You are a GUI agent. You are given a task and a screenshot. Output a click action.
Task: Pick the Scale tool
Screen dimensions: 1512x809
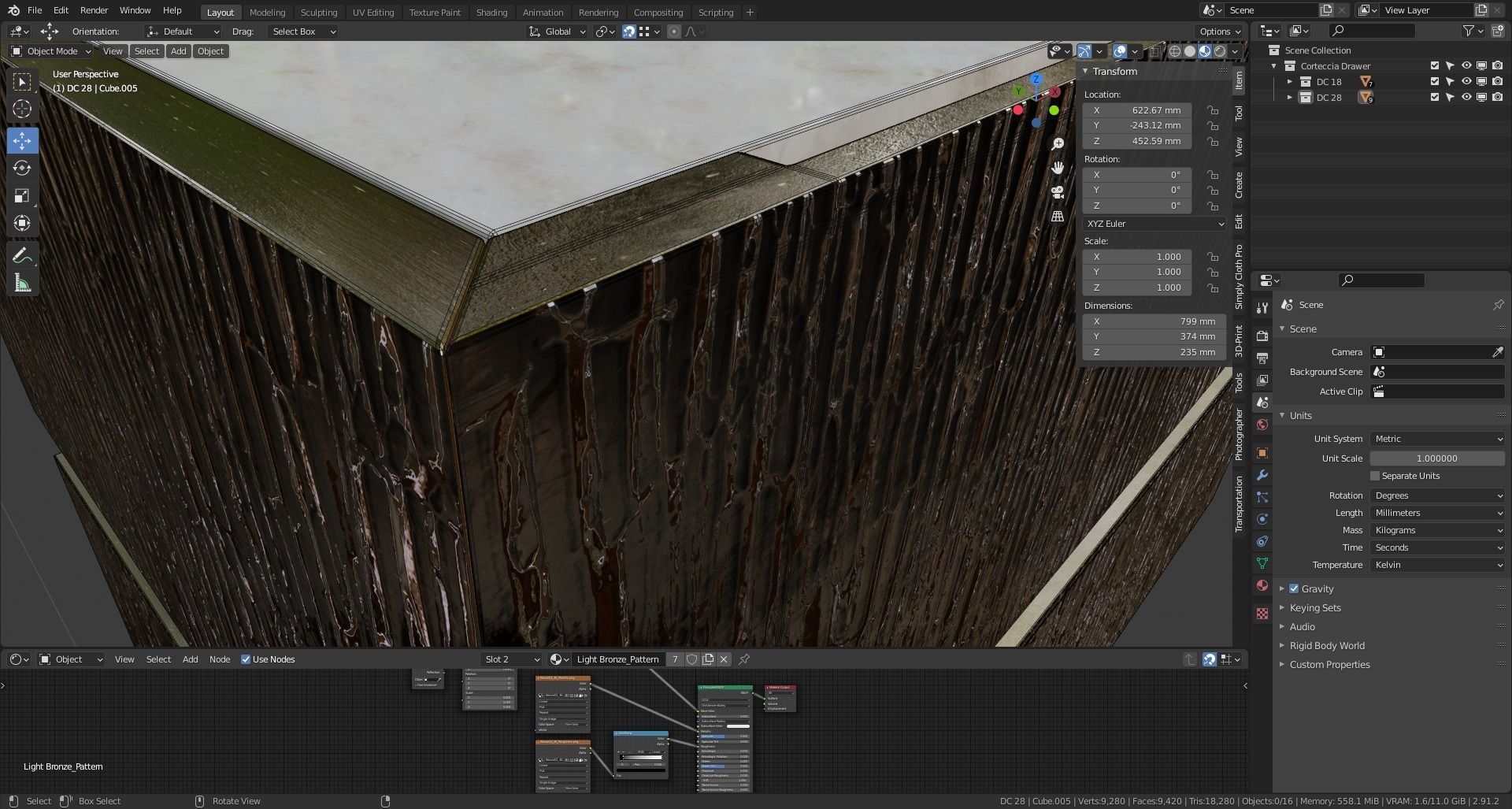pyautogui.click(x=22, y=195)
